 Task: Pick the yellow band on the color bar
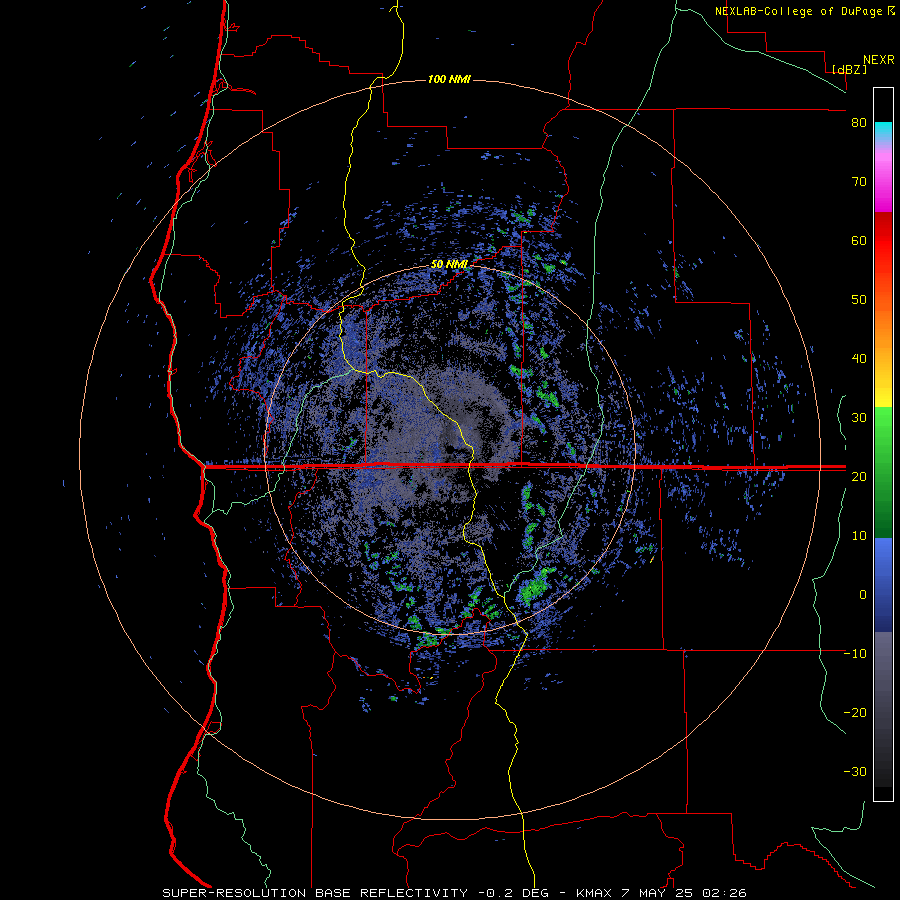coord(883,395)
